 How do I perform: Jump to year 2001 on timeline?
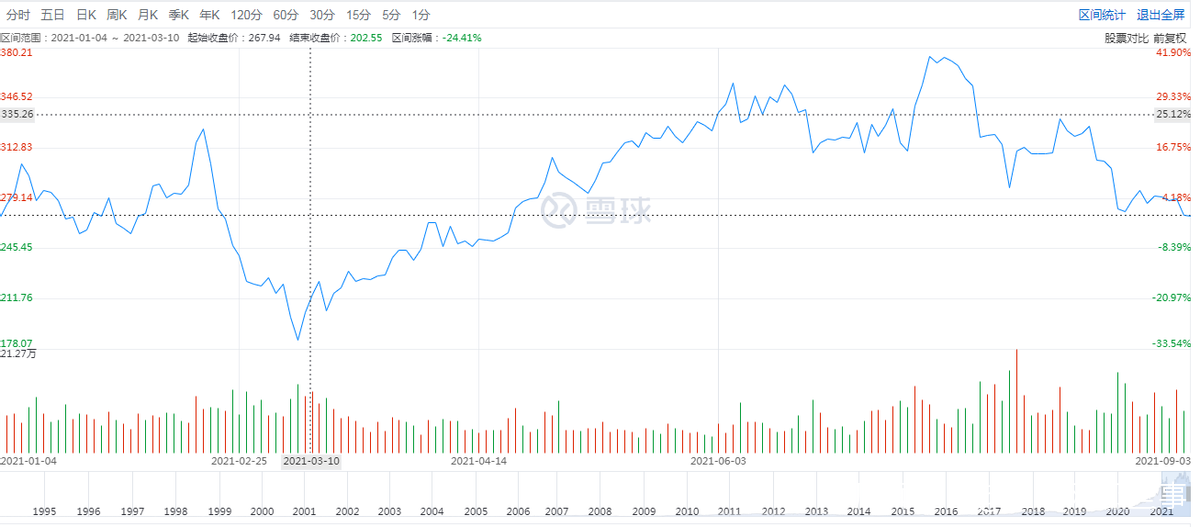click(304, 511)
